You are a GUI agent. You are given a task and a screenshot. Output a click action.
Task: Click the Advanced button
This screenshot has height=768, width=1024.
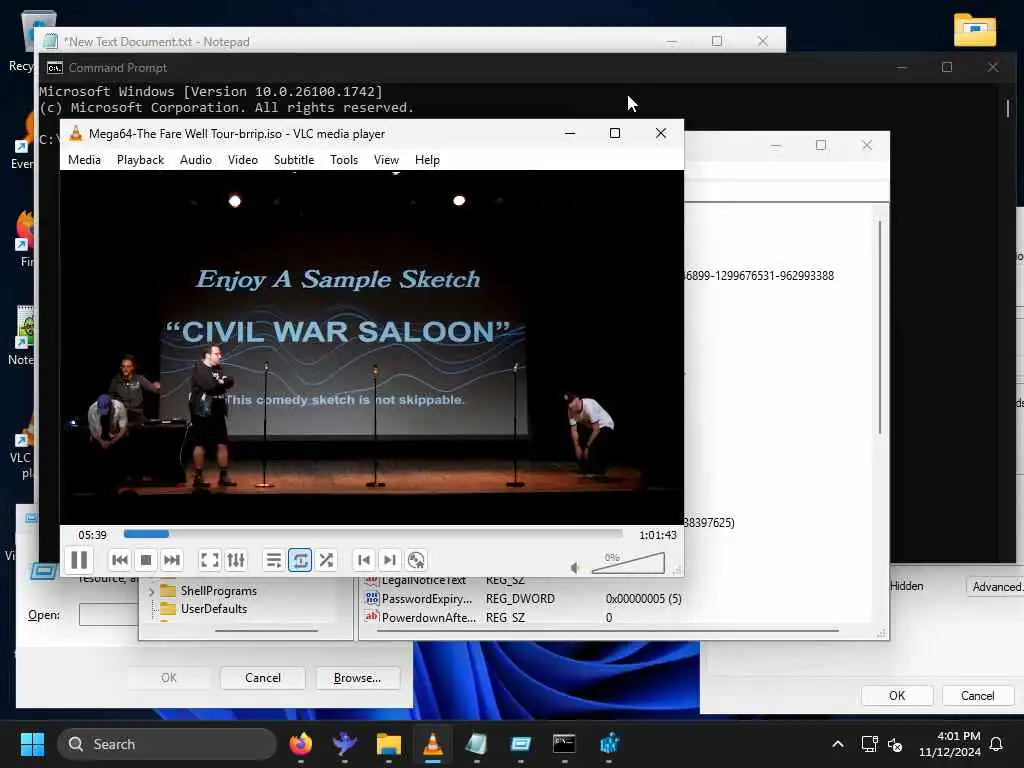point(995,586)
